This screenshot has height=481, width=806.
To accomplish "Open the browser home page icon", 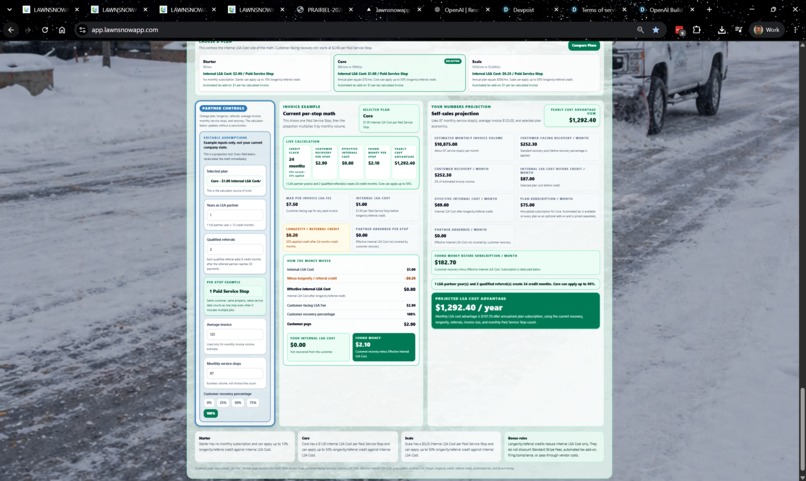I will click(x=62, y=30).
